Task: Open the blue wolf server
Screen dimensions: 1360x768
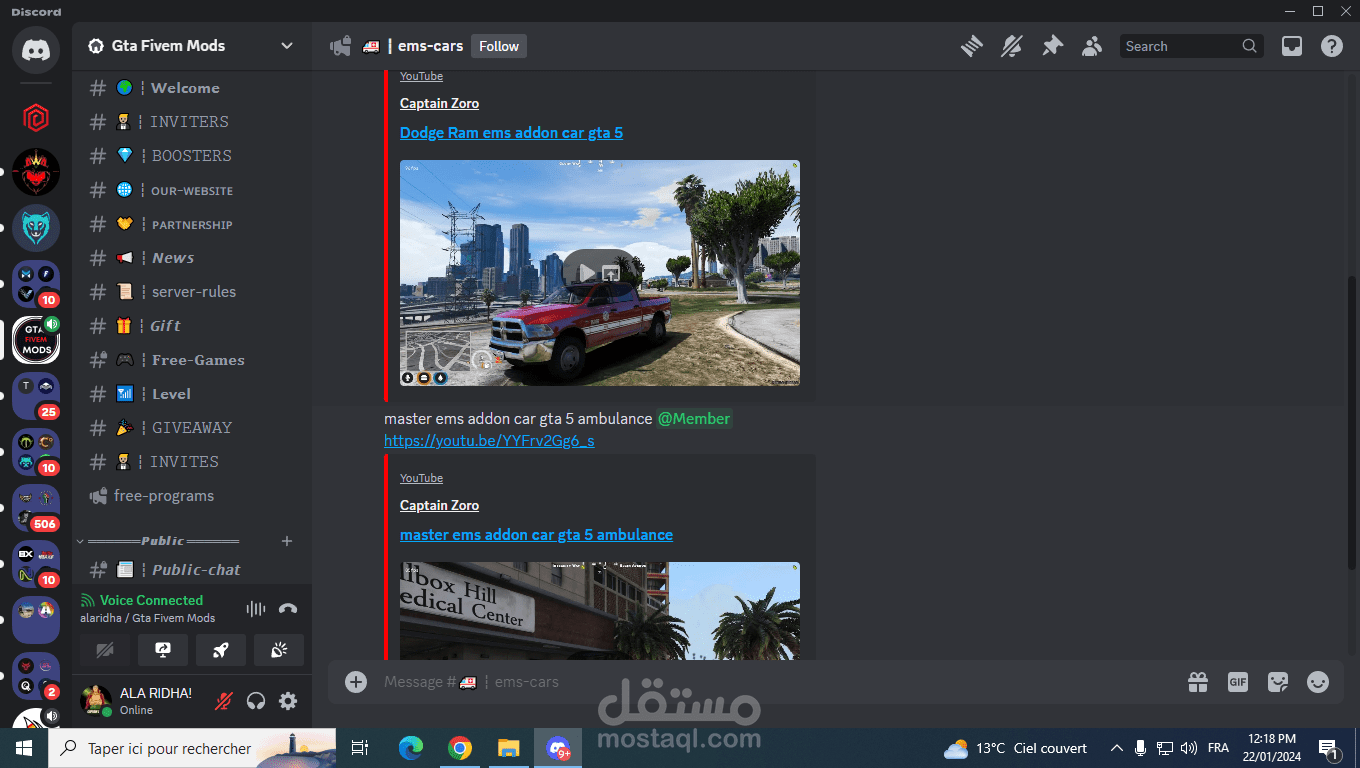Action: click(x=36, y=228)
